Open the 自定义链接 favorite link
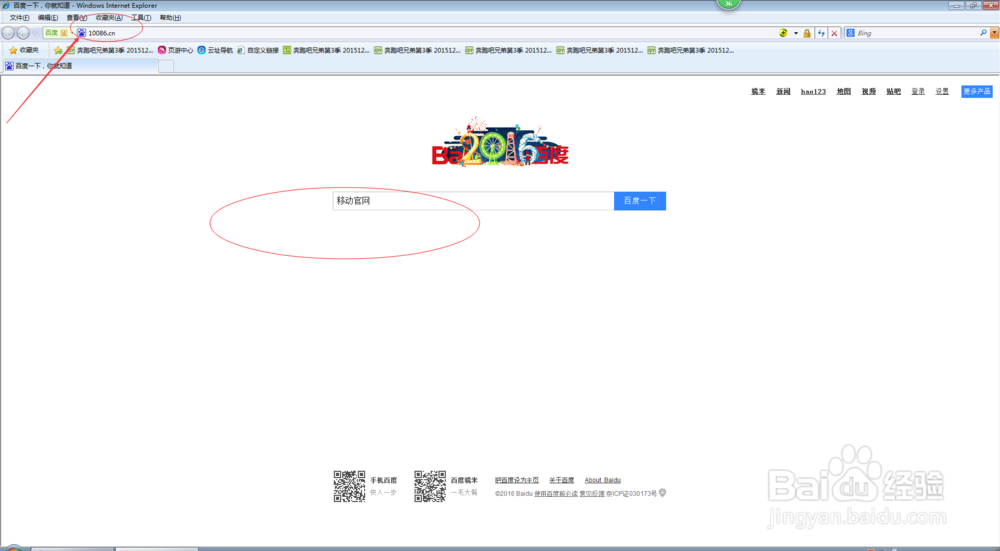The height and width of the screenshot is (551, 1000). tap(258, 50)
